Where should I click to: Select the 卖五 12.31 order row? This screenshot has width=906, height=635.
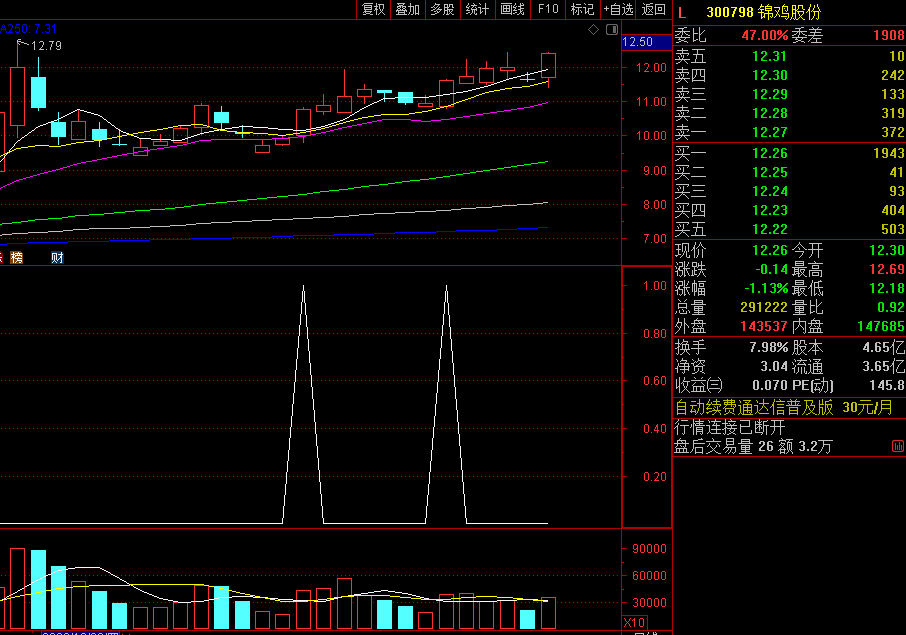tap(789, 56)
